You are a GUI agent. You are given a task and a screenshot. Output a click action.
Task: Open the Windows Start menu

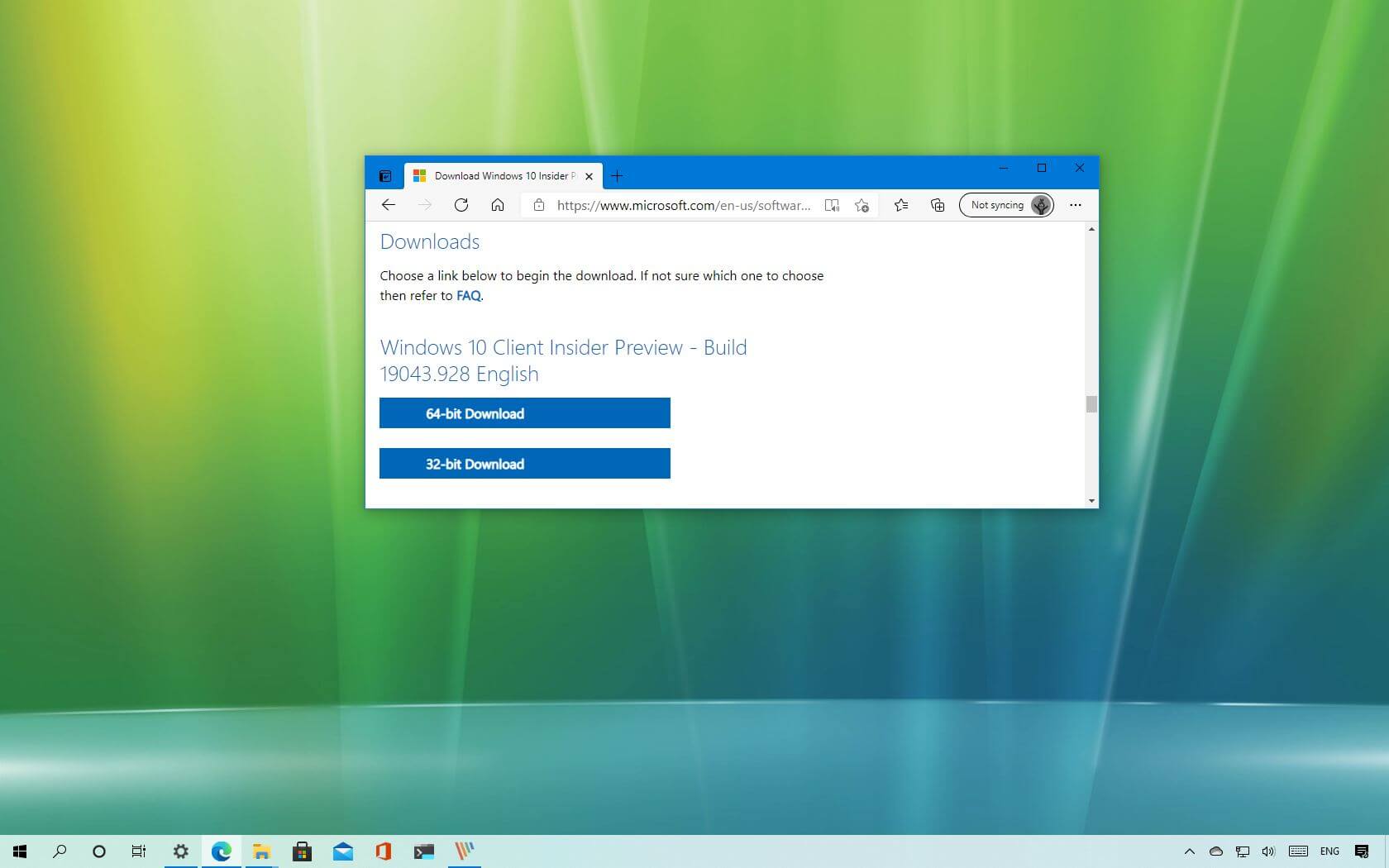20,851
